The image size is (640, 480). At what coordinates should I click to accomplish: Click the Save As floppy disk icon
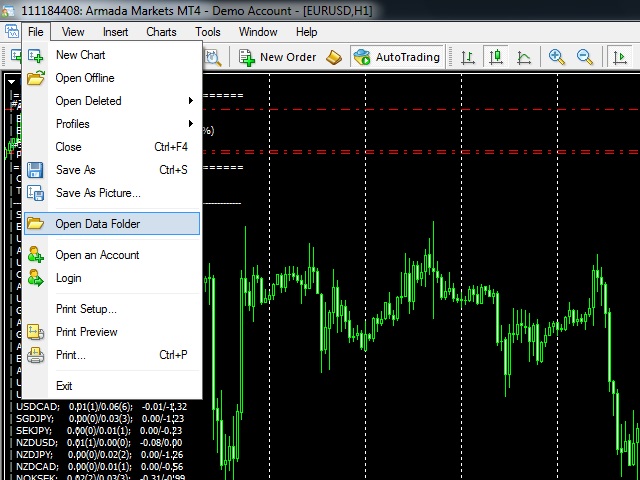point(35,170)
